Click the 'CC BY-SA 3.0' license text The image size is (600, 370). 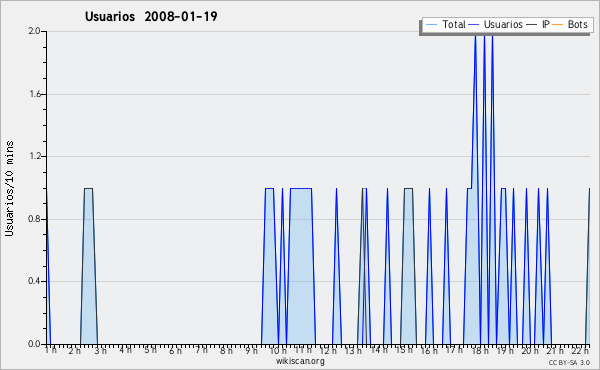(569, 363)
